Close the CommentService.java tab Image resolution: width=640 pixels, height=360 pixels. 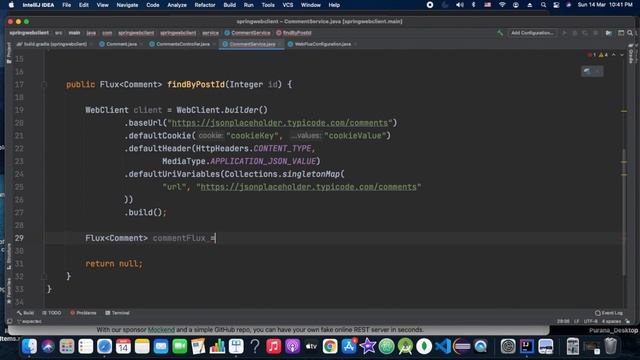(x=279, y=44)
